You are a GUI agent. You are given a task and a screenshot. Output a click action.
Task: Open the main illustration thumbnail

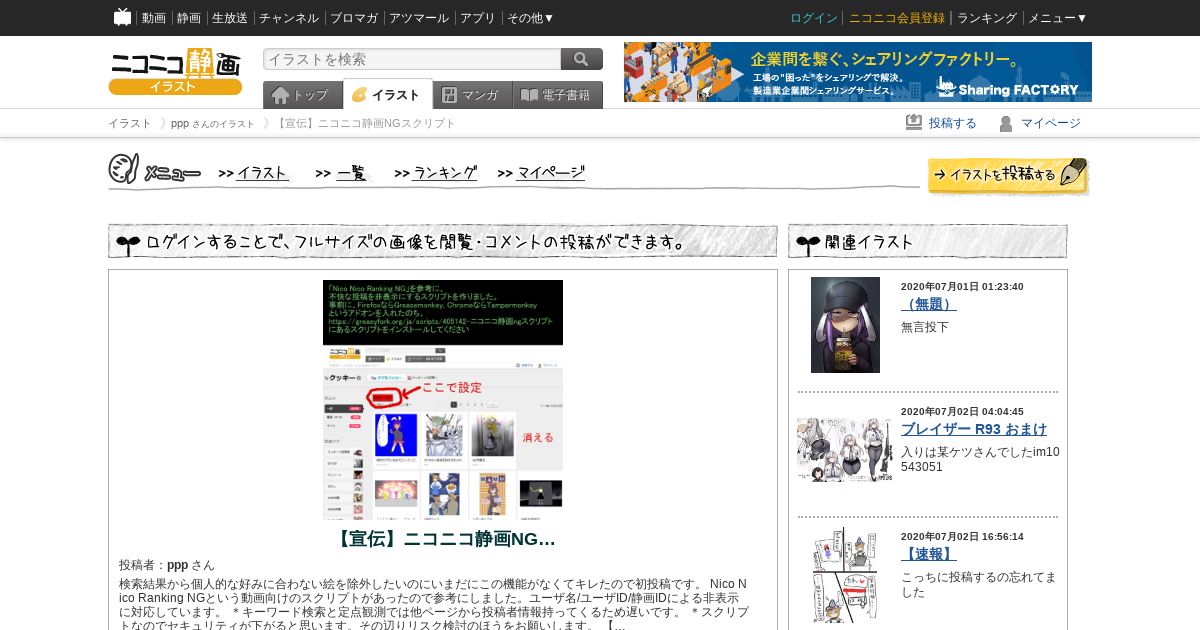[x=443, y=400]
